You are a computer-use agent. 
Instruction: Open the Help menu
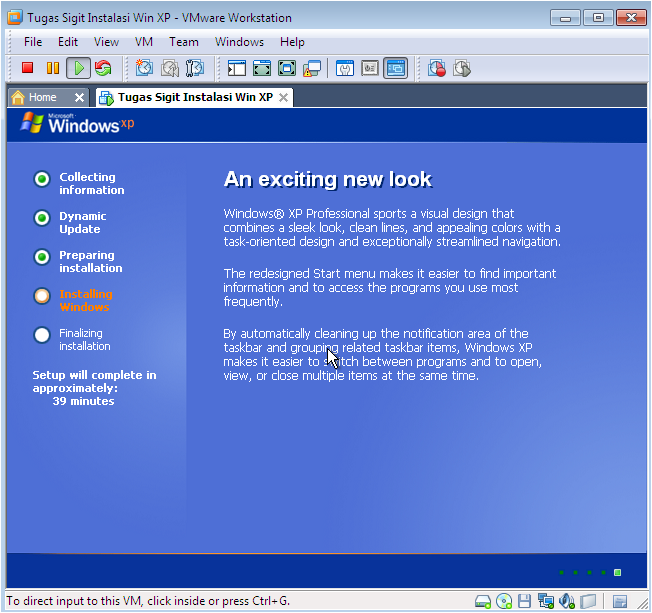coord(292,42)
